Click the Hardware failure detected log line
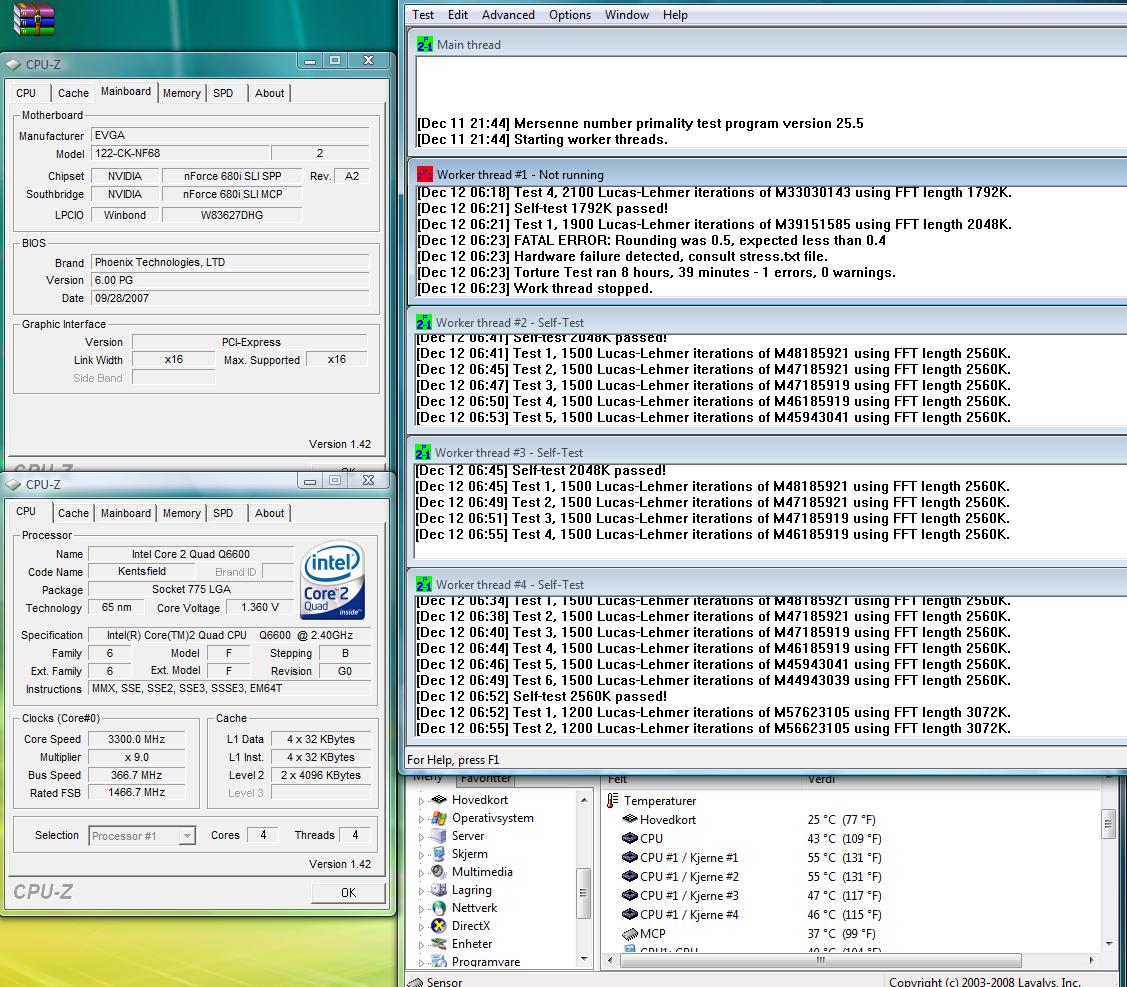The height and width of the screenshot is (987, 1127). click(622, 256)
